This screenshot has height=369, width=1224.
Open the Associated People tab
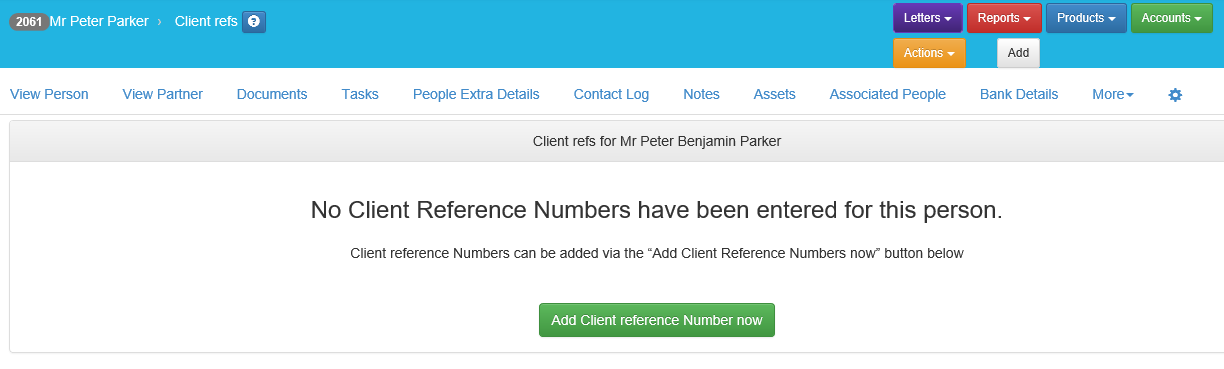click(888, 95)
